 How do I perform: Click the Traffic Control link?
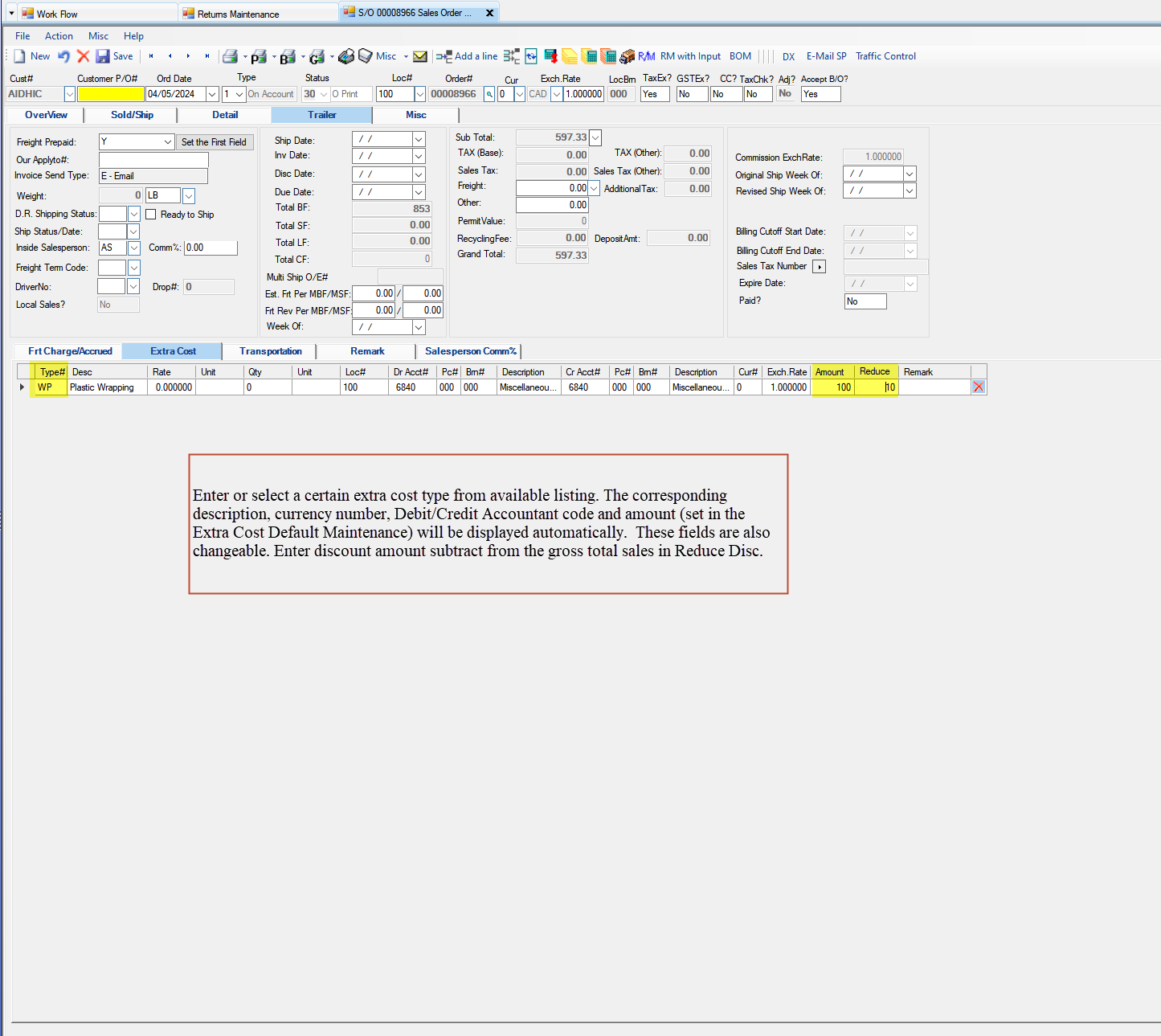(885, 55)
